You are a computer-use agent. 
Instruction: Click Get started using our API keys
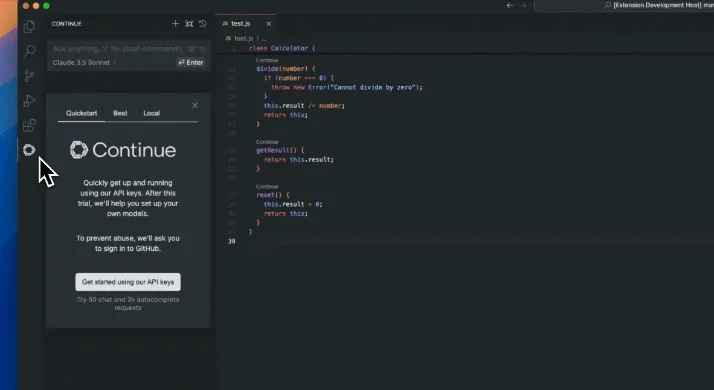point(128,282)
